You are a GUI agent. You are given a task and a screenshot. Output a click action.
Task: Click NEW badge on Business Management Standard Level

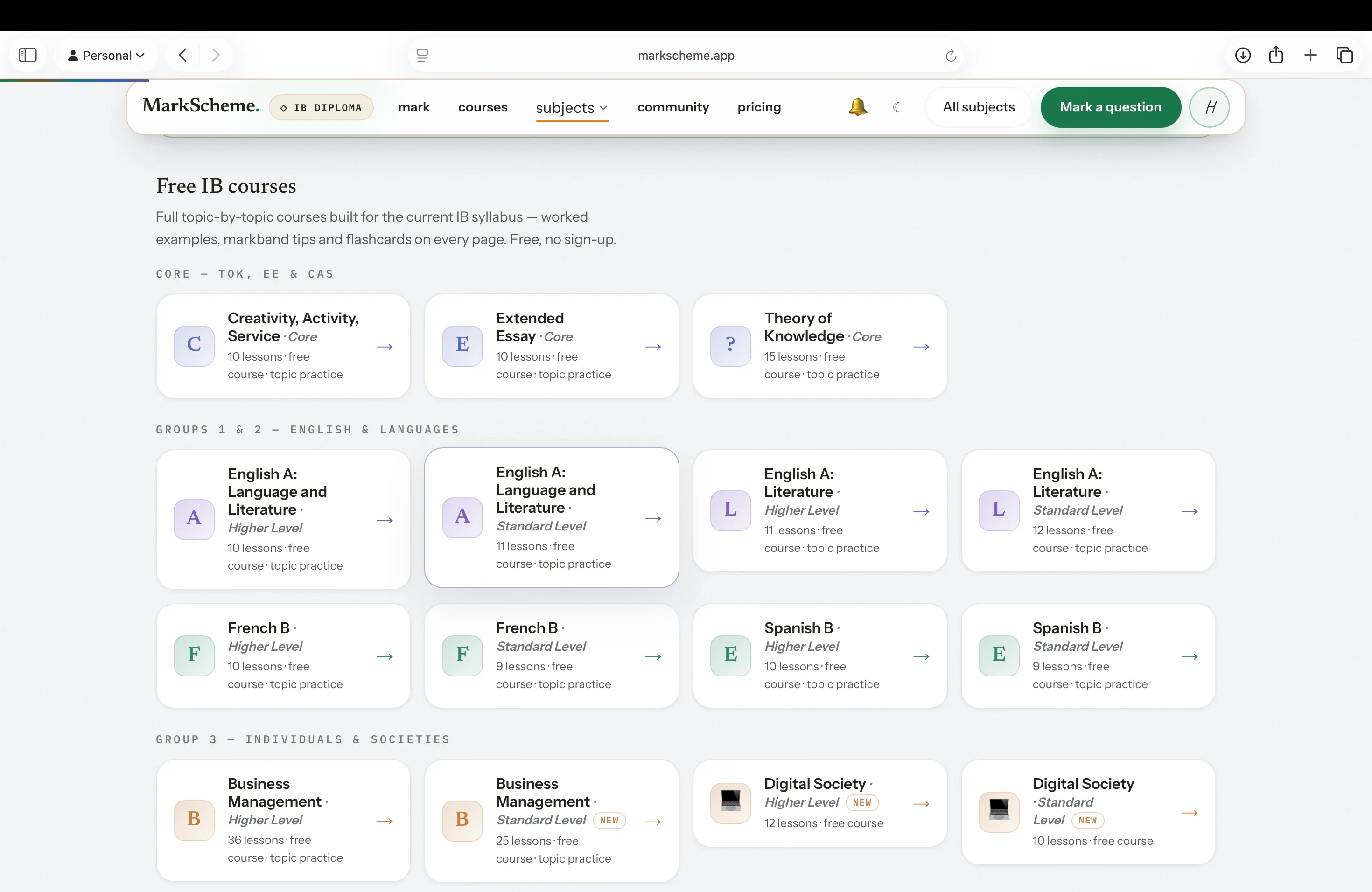pos(609,820)
